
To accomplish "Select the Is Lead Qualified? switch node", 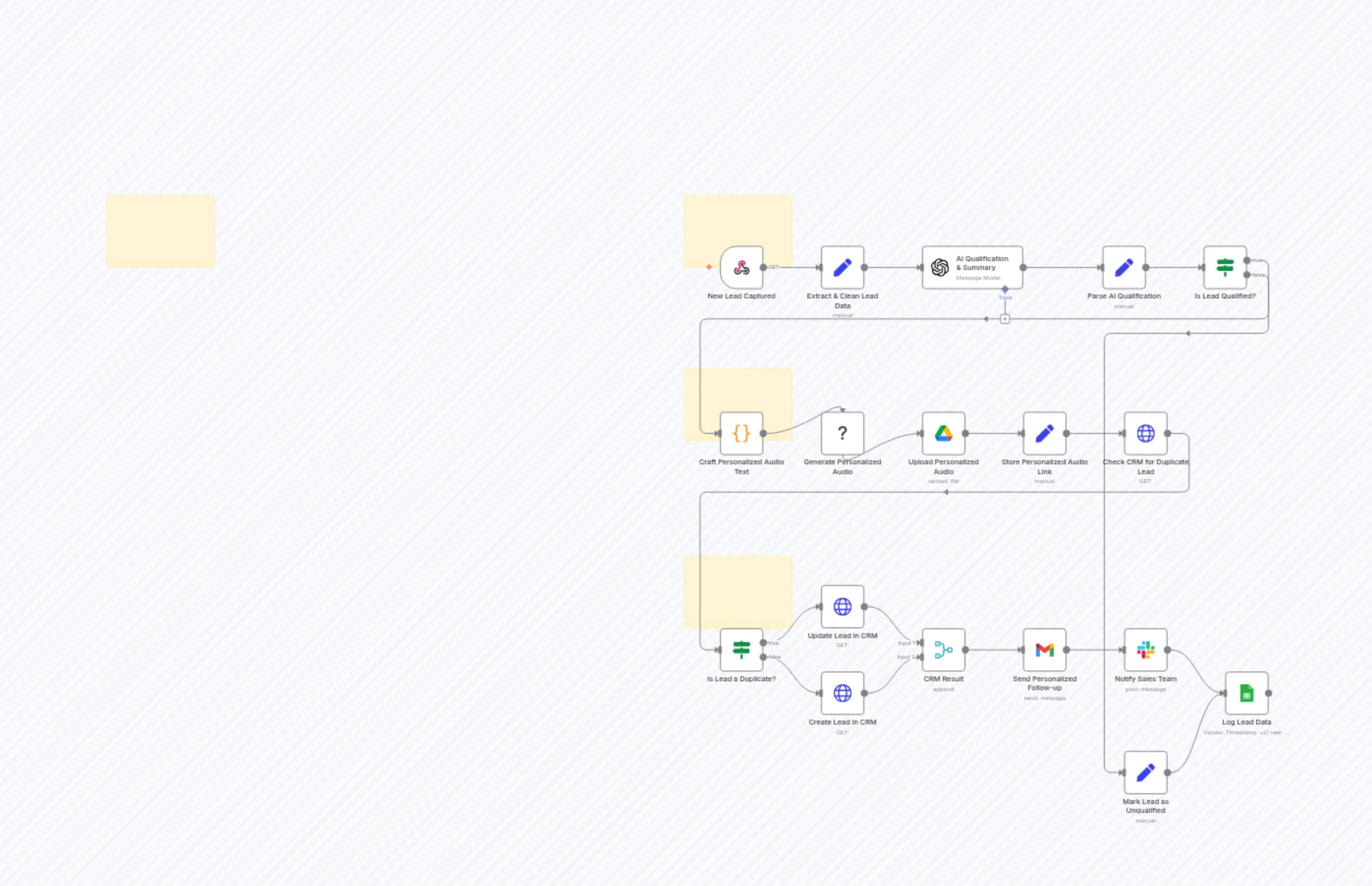I will (1225, 267).
